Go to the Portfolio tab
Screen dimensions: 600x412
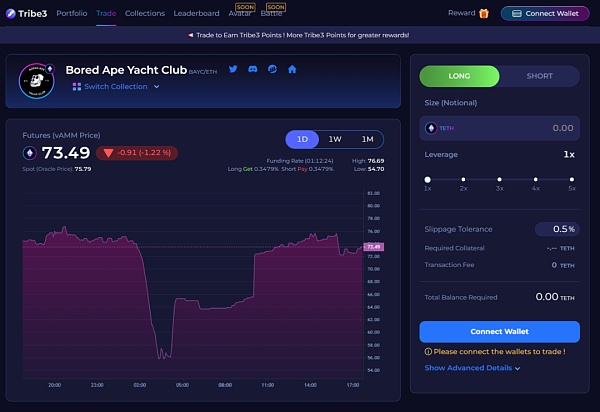click(71, 13)
